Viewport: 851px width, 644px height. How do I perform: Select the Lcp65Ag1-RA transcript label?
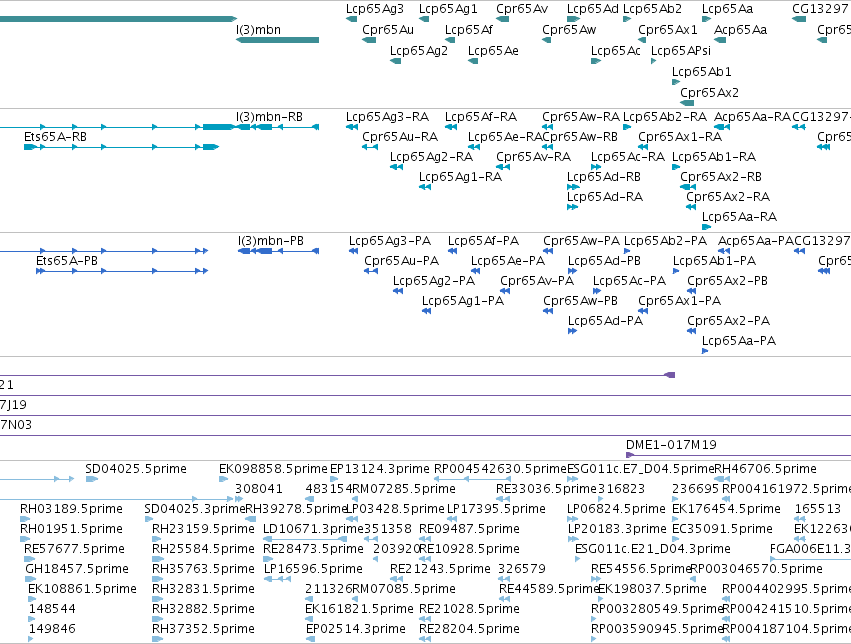460,177
